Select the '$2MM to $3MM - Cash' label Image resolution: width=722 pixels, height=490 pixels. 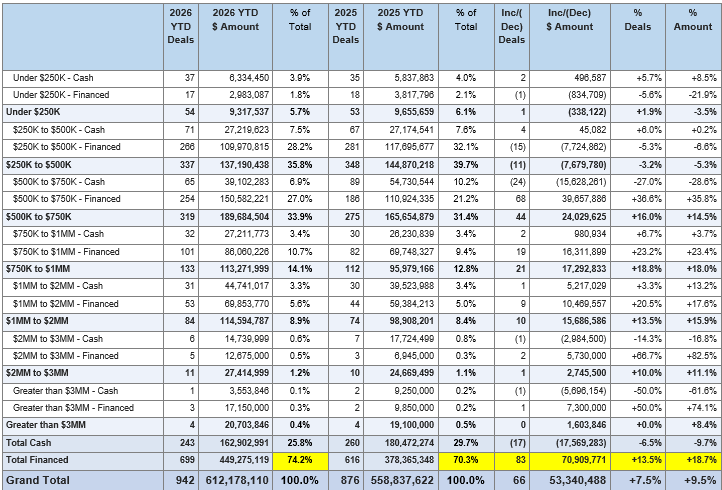click(58, 339)
